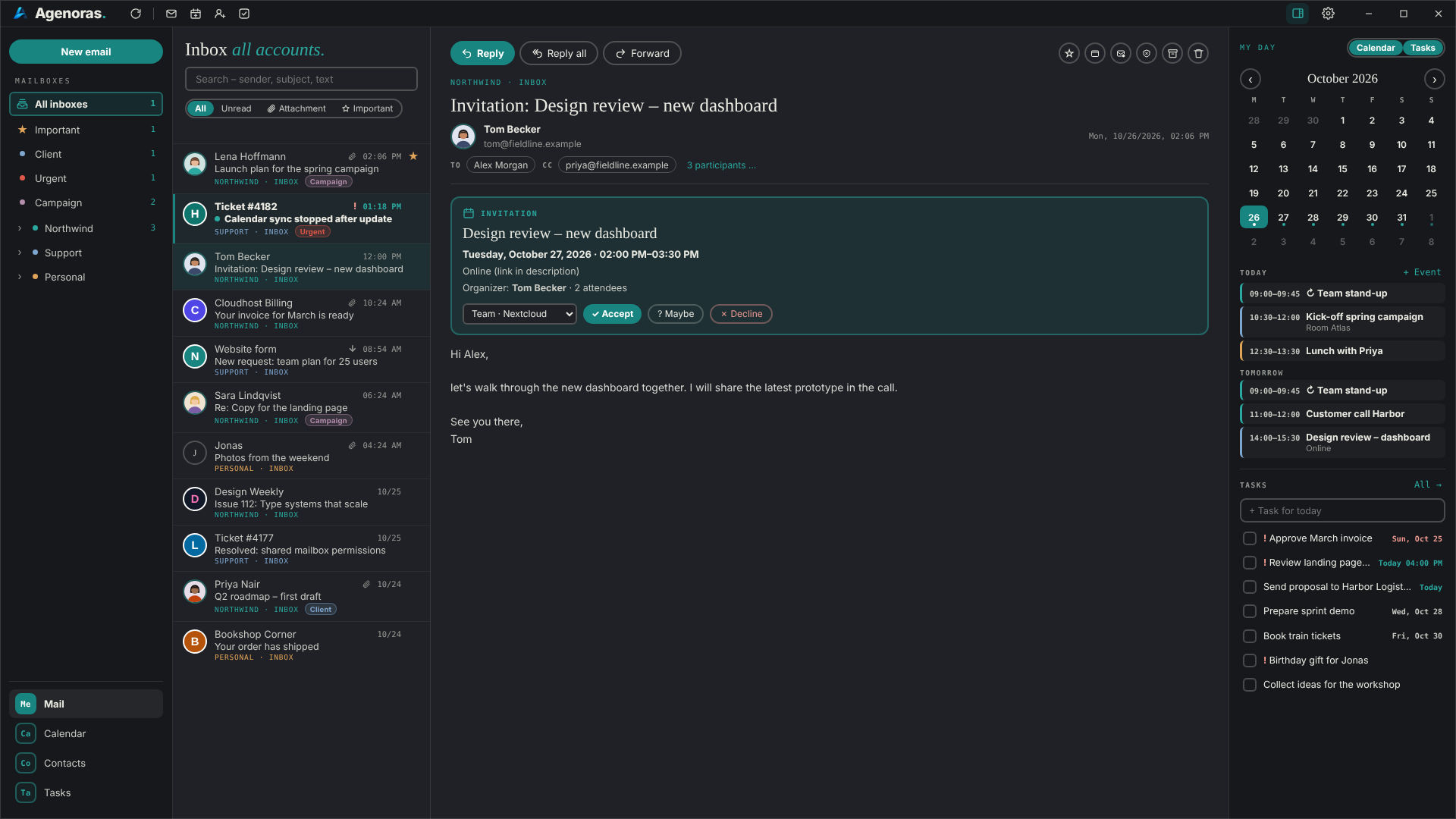Archive the email using the box icon

click(x=1172, y=54)
